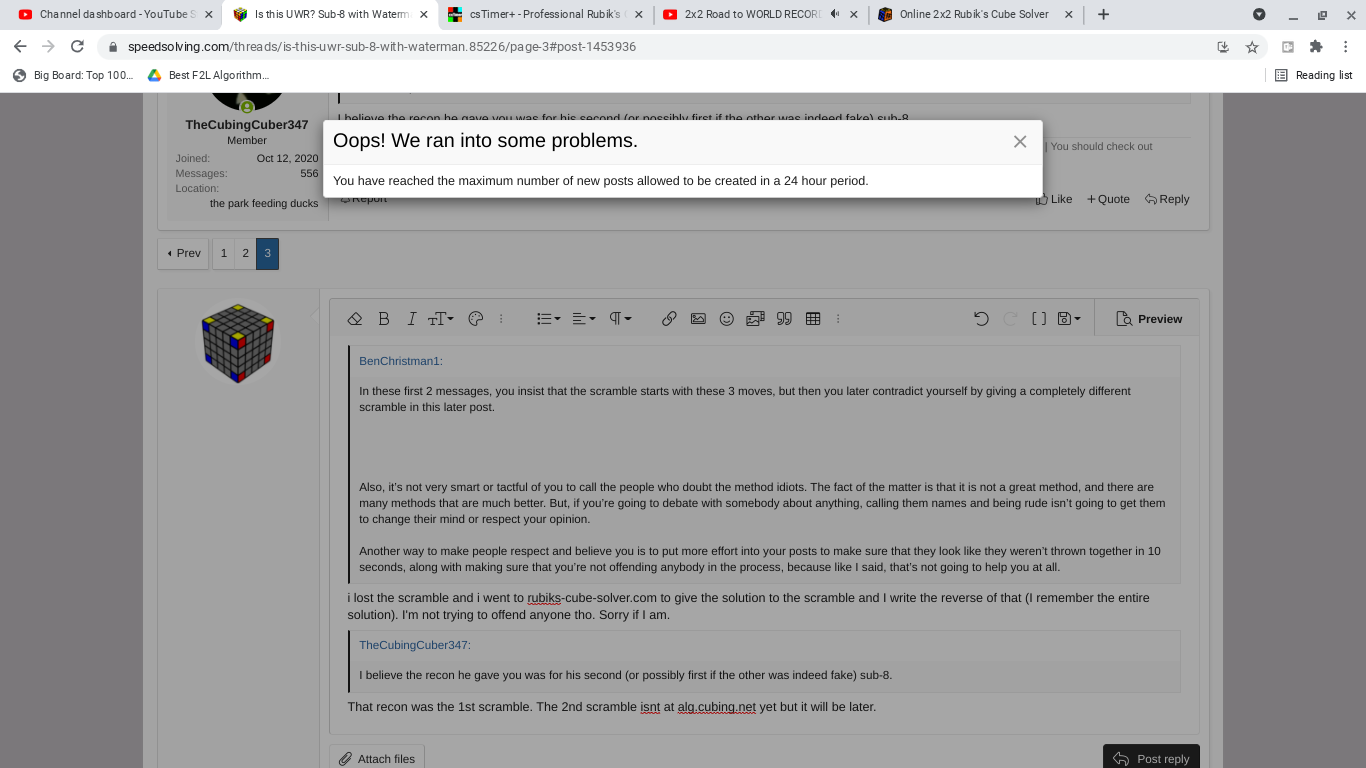
Task: Toggle BB code mode in the editor
Action: [1039, 319]
